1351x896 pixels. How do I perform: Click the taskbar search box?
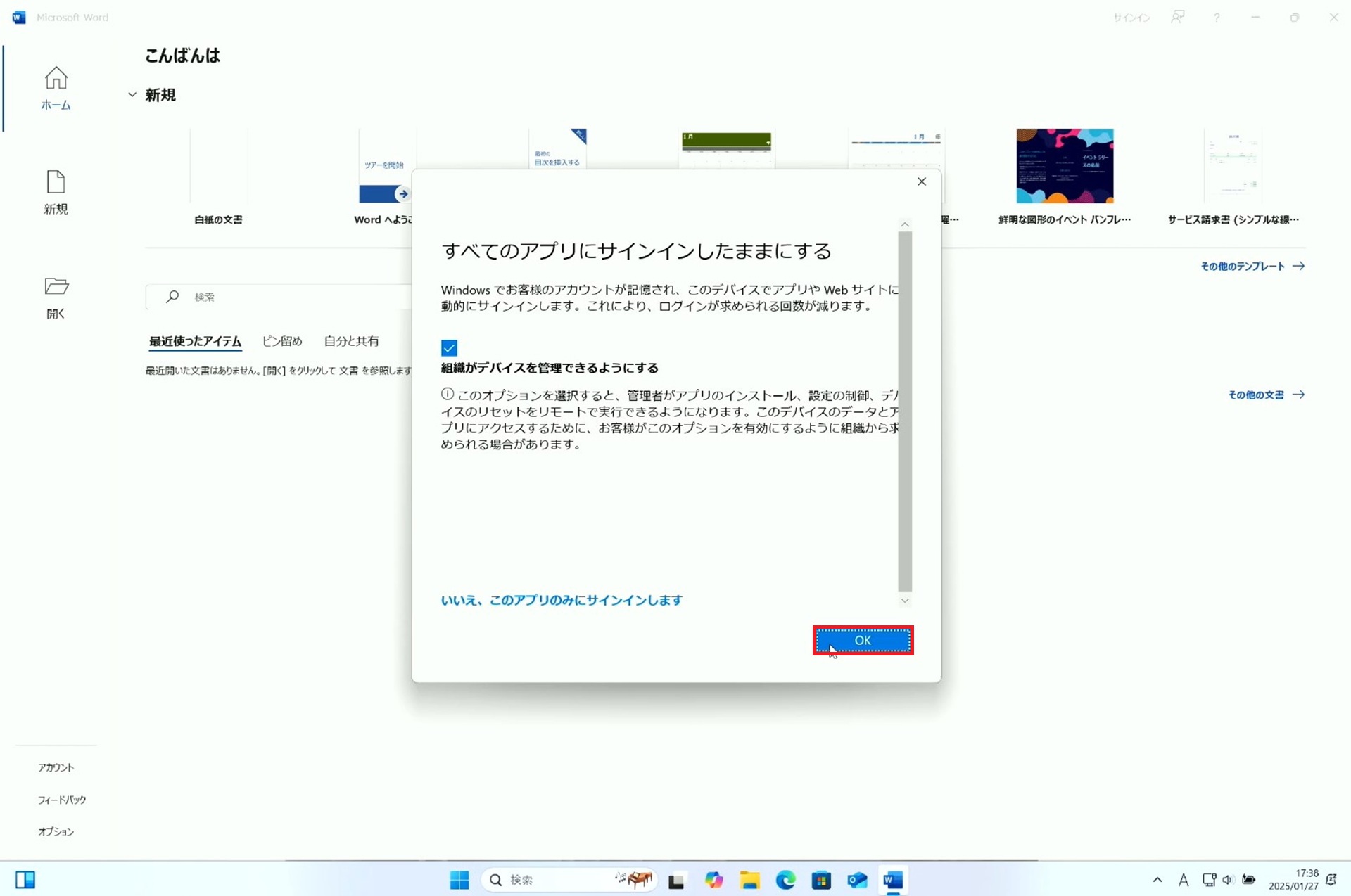[x=569, y=880]
